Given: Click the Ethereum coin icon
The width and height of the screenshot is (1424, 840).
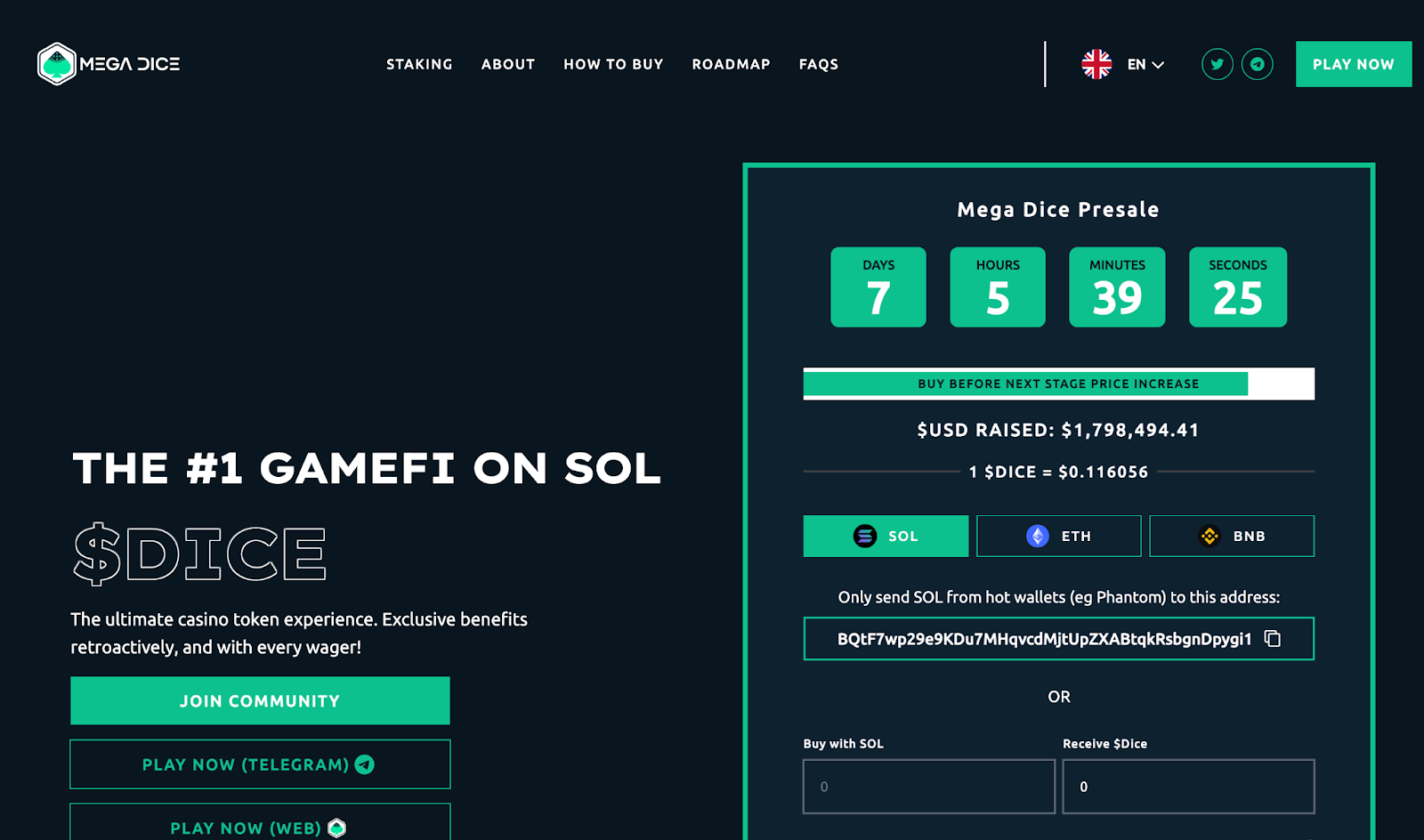Looking at the screenshot, I should 1038,536.
